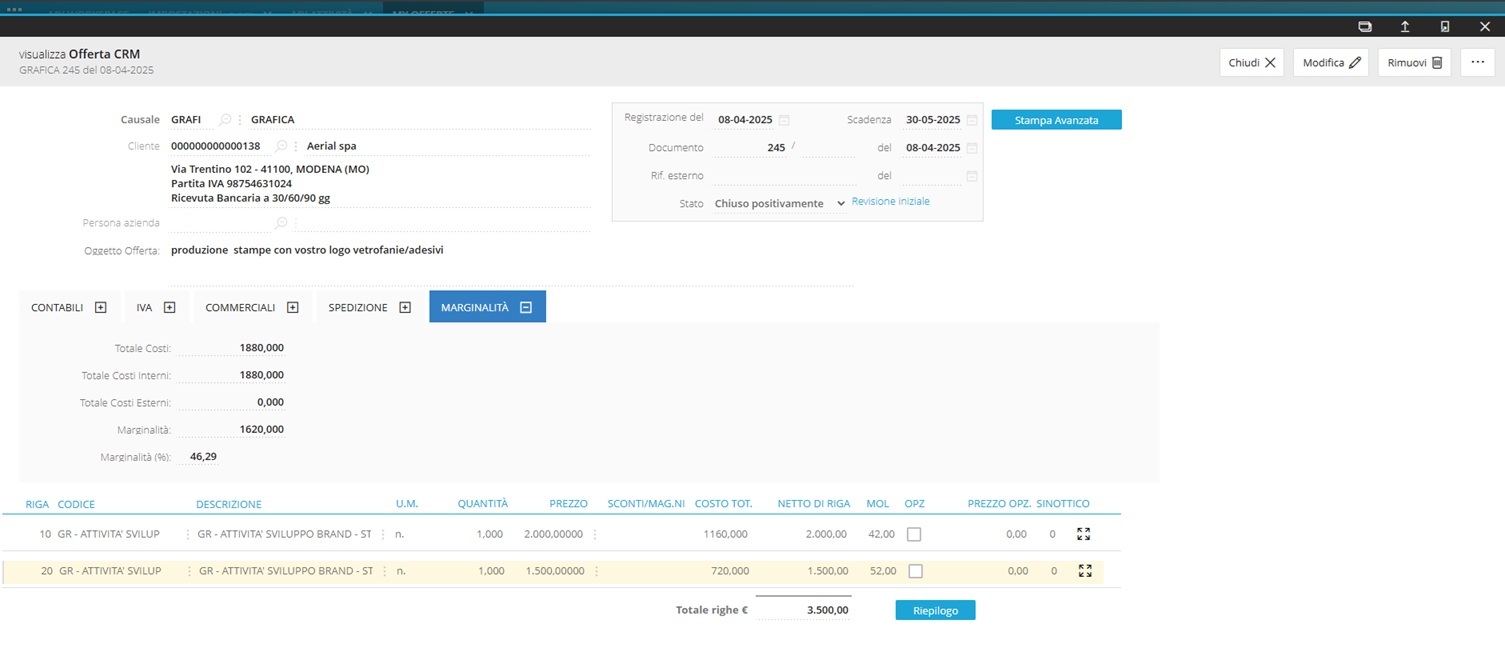Open the 'Revisione iniziale' link
Screen dimensions: 1505x648
890,202
